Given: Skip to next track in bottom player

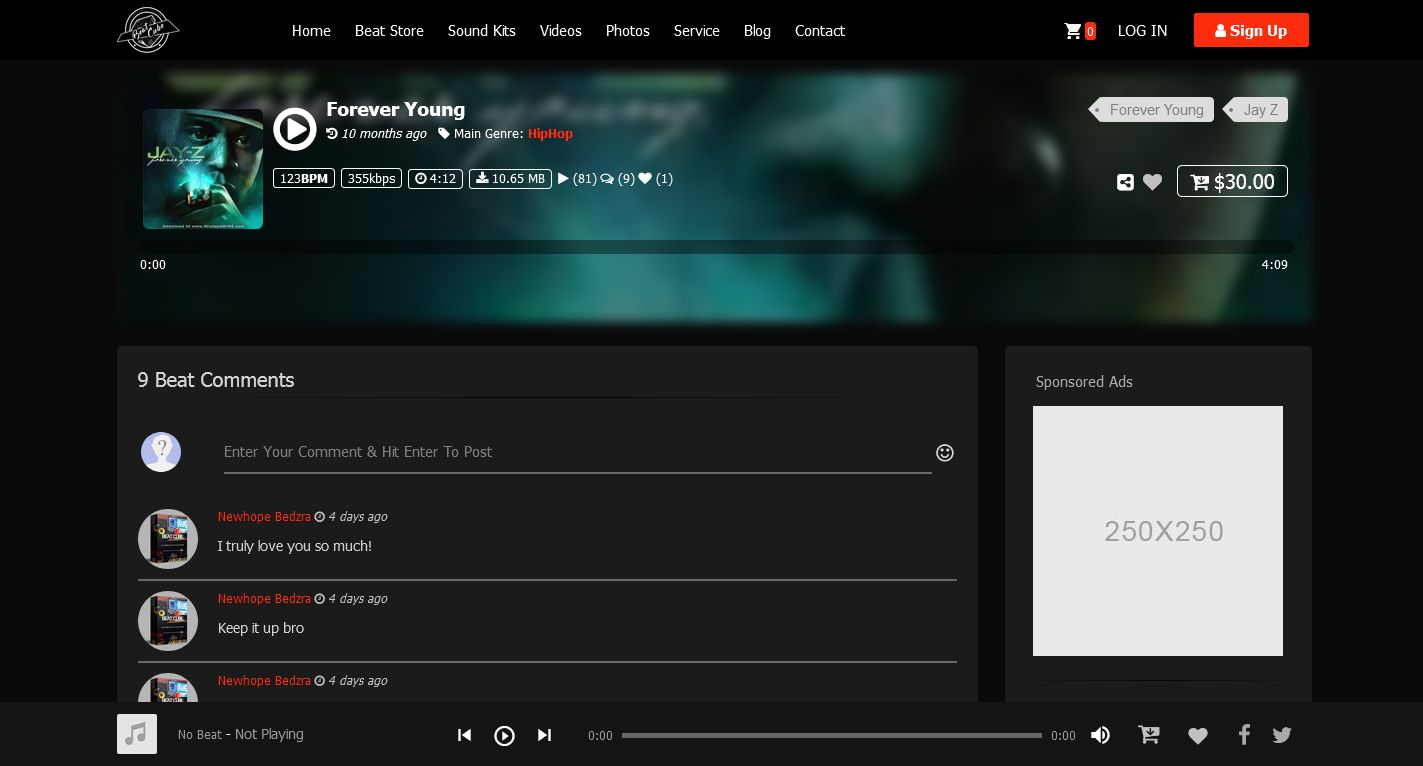Looking at the screenshot, I should coord(544,735).
